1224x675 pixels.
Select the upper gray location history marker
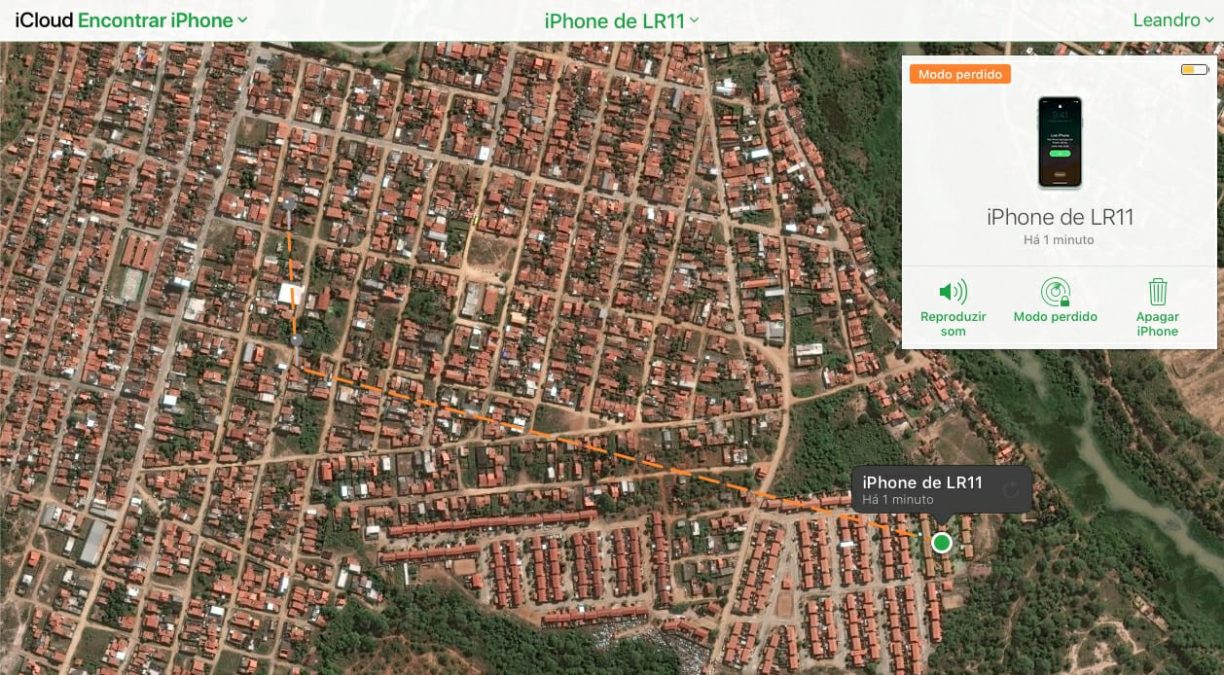(288, 203)
